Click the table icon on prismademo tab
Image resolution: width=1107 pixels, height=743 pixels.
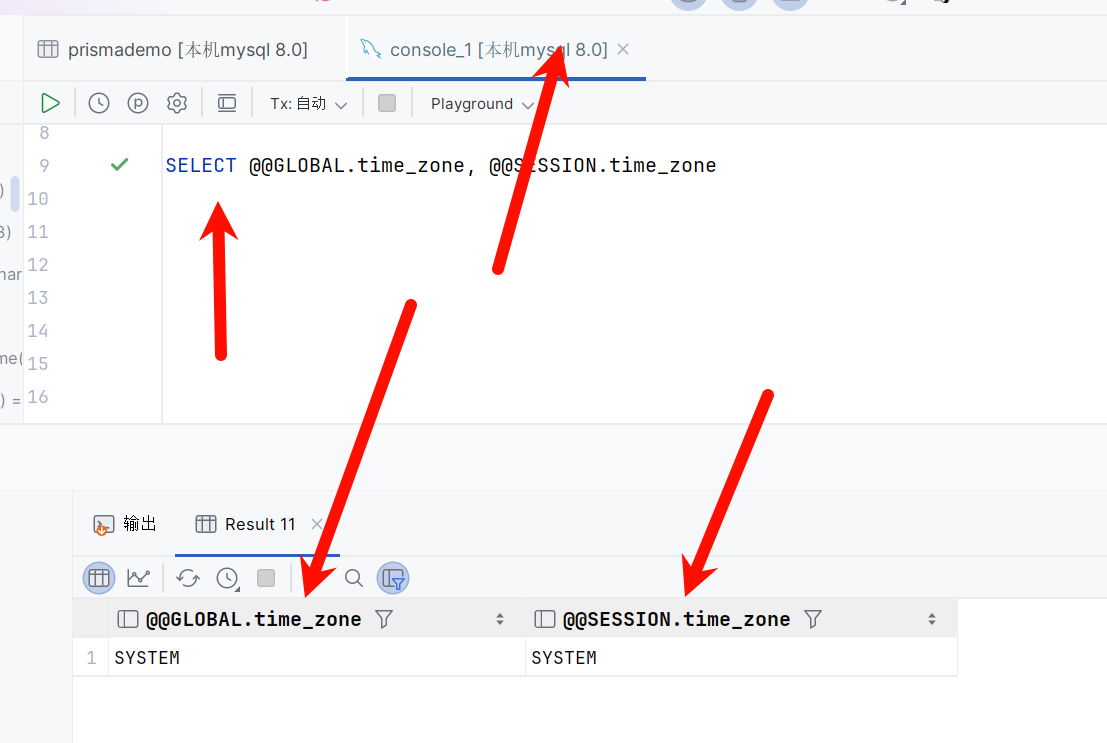coord(48,49)
